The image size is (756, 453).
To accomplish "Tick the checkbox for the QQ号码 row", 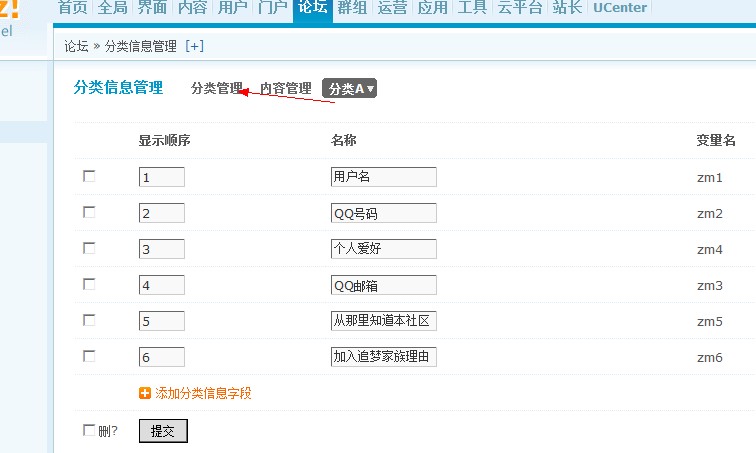I will coord(89,212).
